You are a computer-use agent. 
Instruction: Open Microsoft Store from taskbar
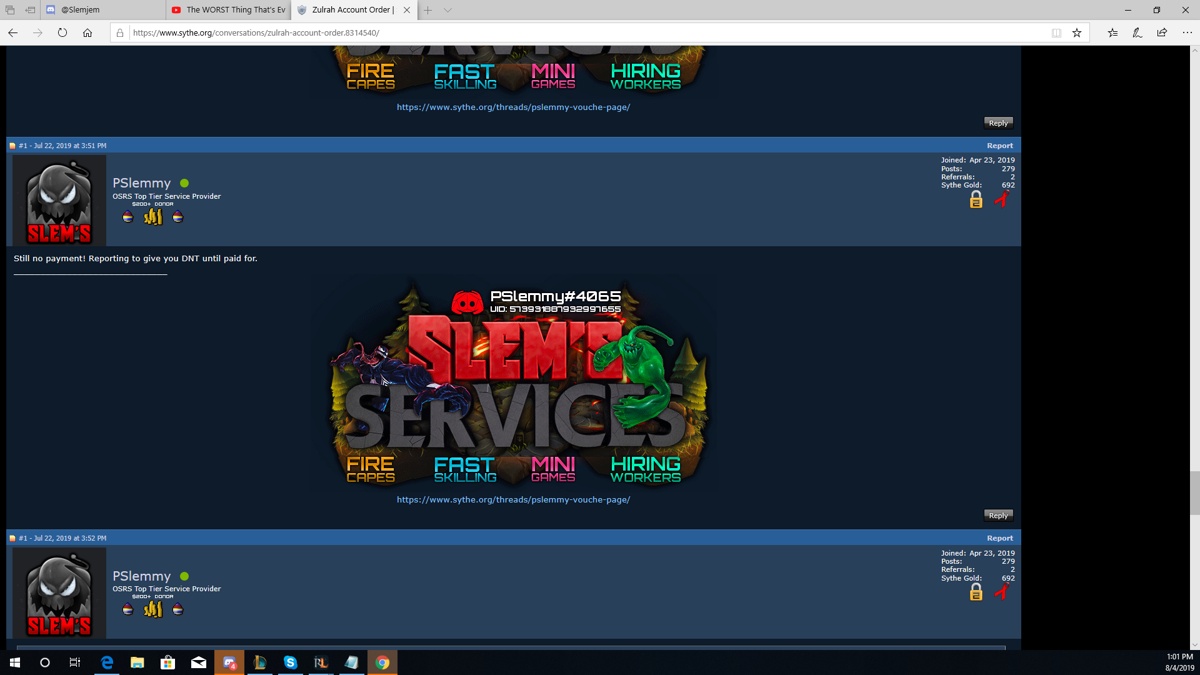tap(168, 662)
